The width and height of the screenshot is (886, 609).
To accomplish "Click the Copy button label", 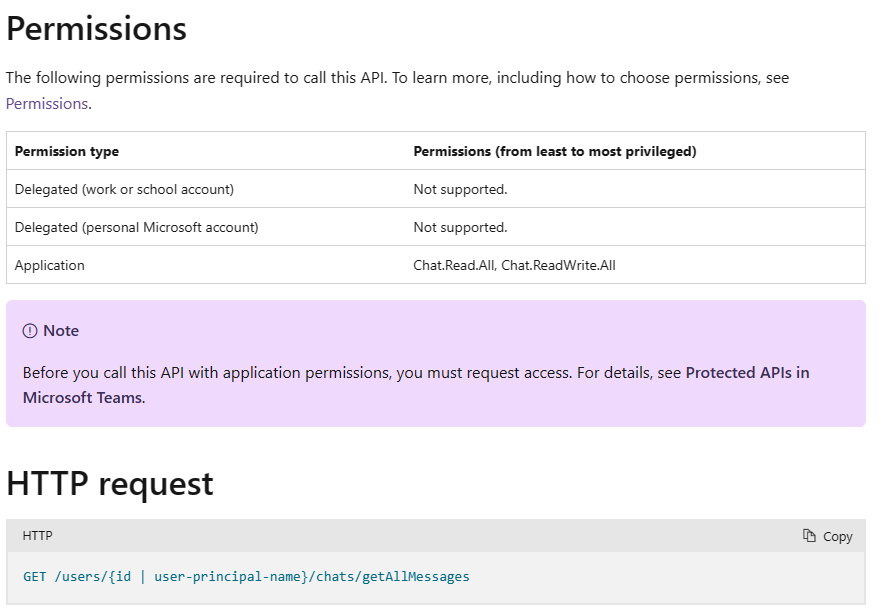I will pyautogui.click(x=837, y=536).
